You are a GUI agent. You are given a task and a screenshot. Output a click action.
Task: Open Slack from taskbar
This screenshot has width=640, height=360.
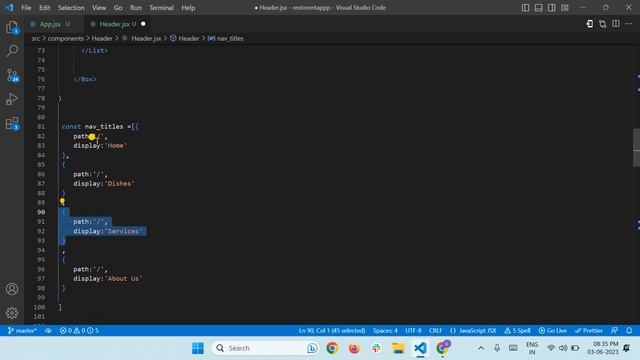[376, 348]
